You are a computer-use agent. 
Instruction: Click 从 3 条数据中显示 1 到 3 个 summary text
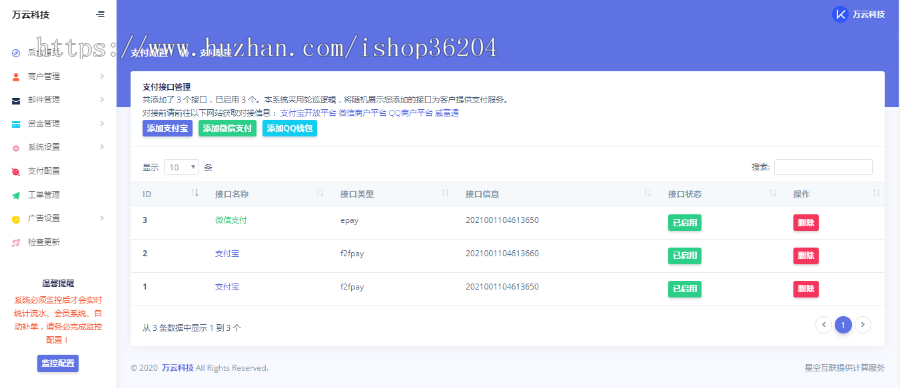point(192,328)
